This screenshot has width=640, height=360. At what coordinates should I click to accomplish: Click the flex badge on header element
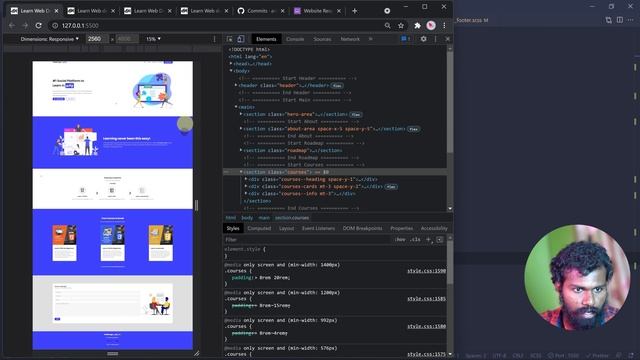pyautogui.click(x=337, y=86)
